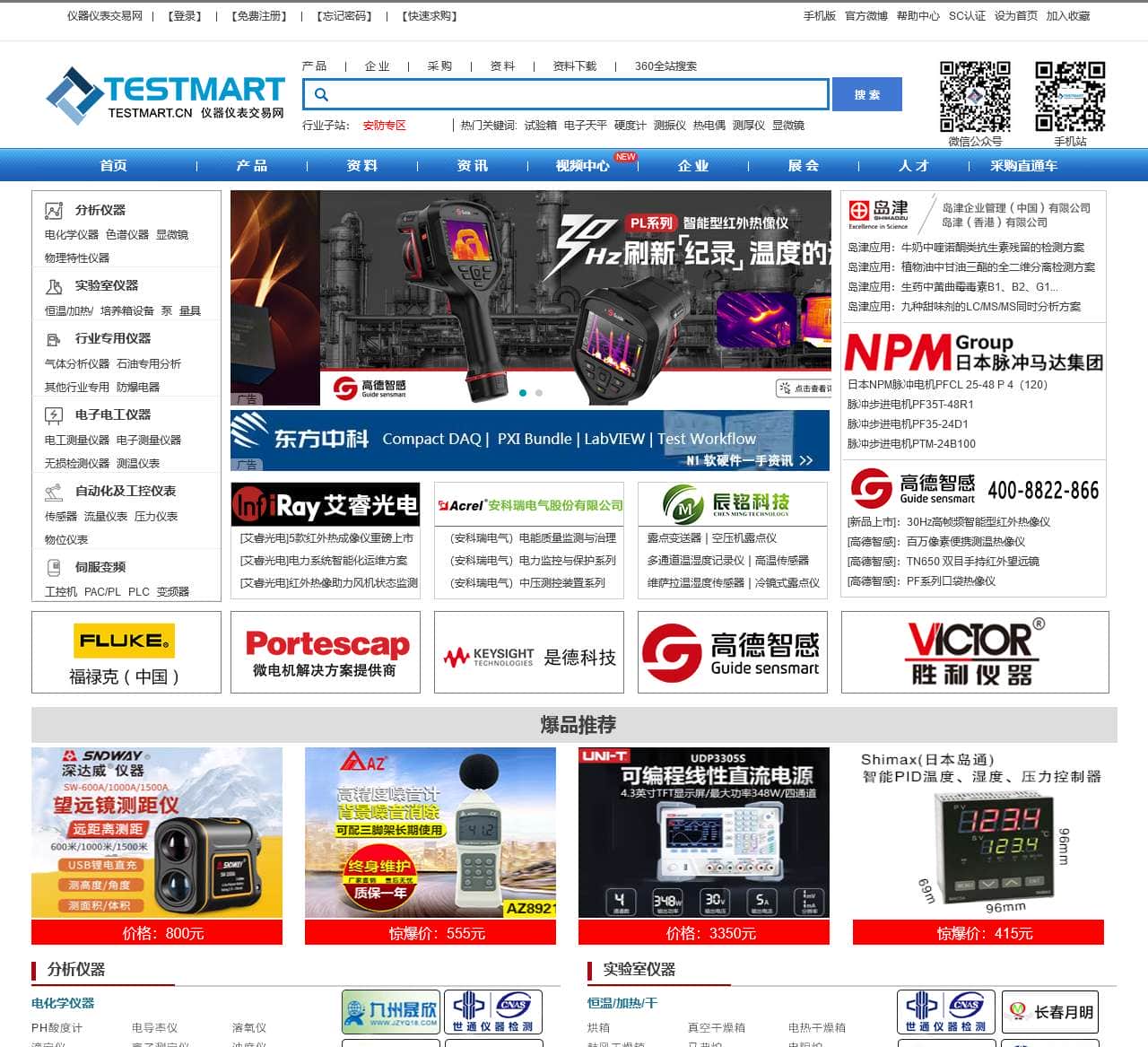1148x1047 pixels.
Task: Select the 资料下载 search tab
Action: (x=574, y=66)
